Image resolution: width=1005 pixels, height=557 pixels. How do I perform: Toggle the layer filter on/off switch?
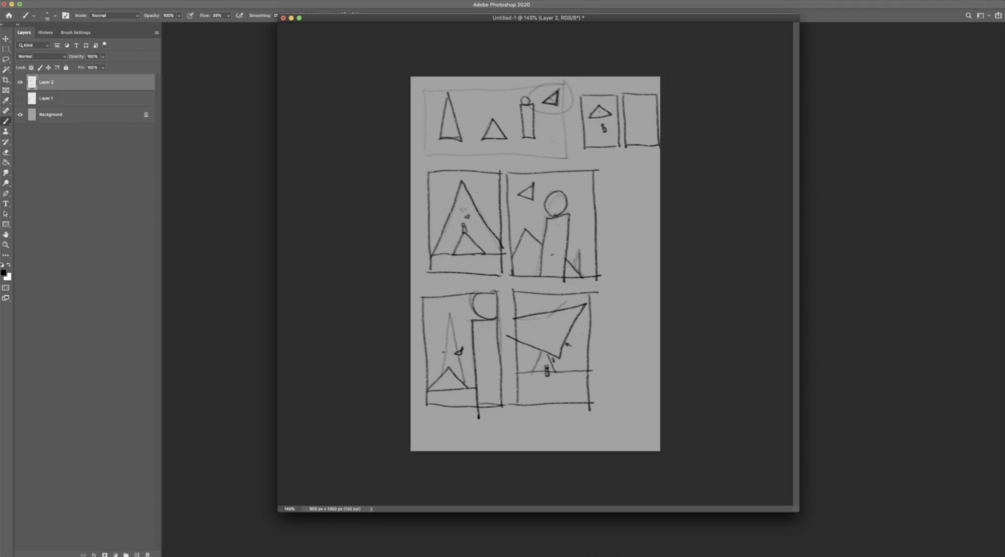(x=104, y=45)
